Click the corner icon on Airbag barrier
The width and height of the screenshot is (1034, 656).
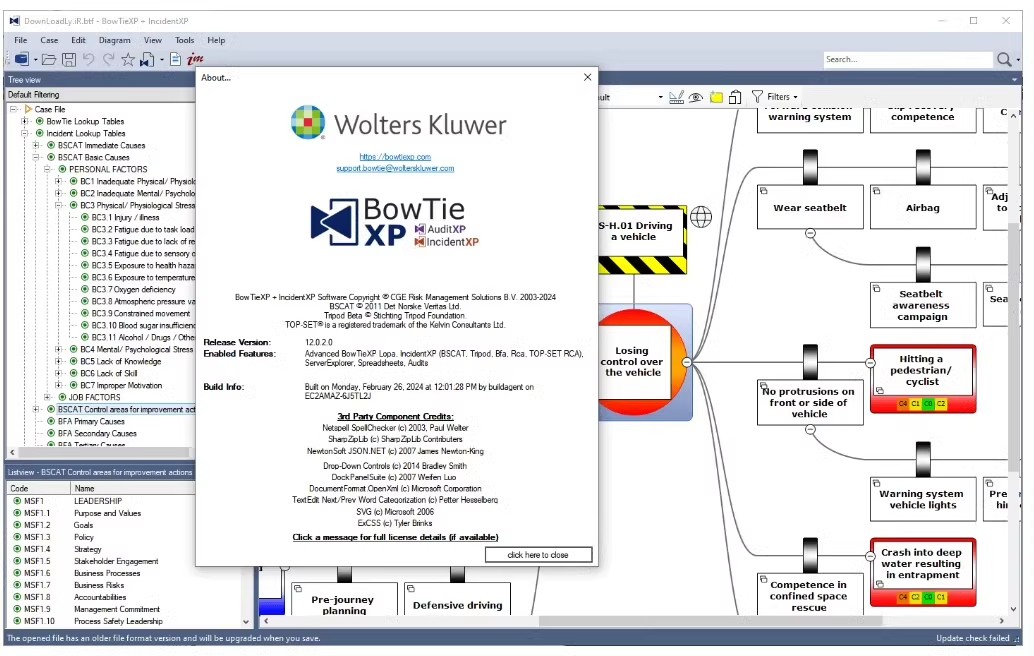coord(876,191)
